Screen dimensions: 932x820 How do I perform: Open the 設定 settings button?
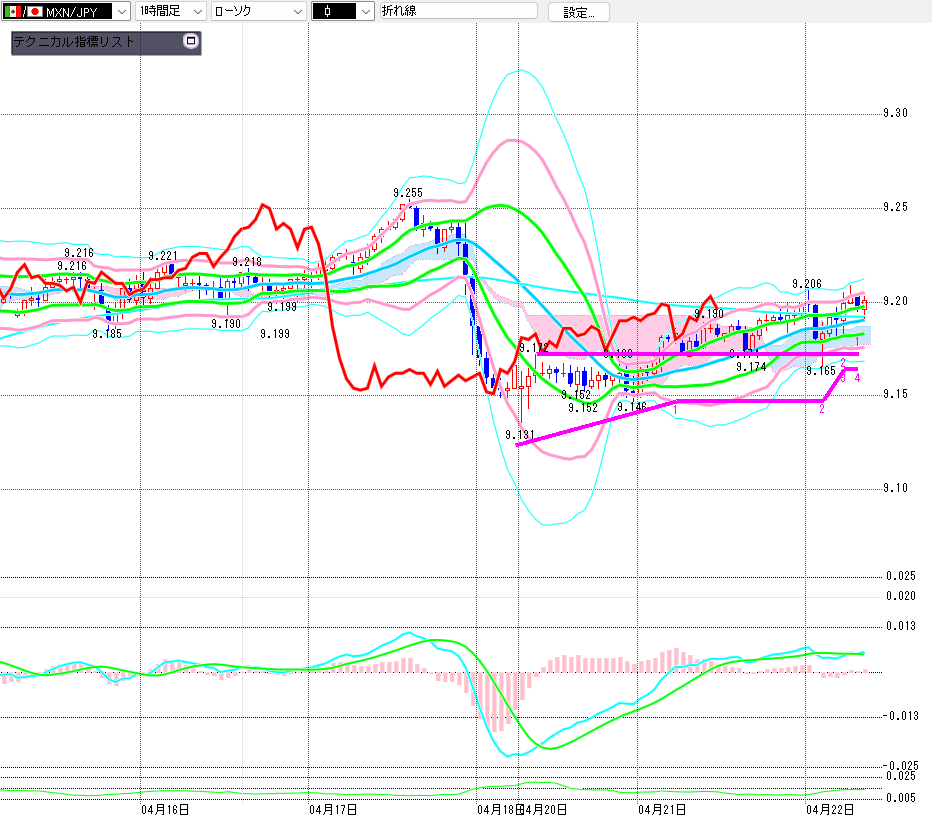[x=584, y=12]
